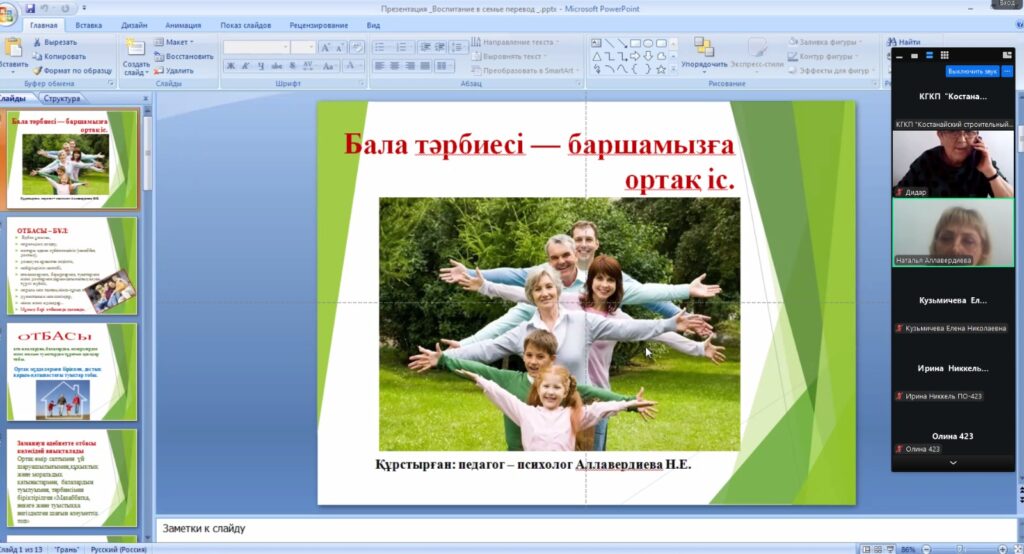Select the second slide thumbnail ОТБАСЫ – БҰЛ

71,266
